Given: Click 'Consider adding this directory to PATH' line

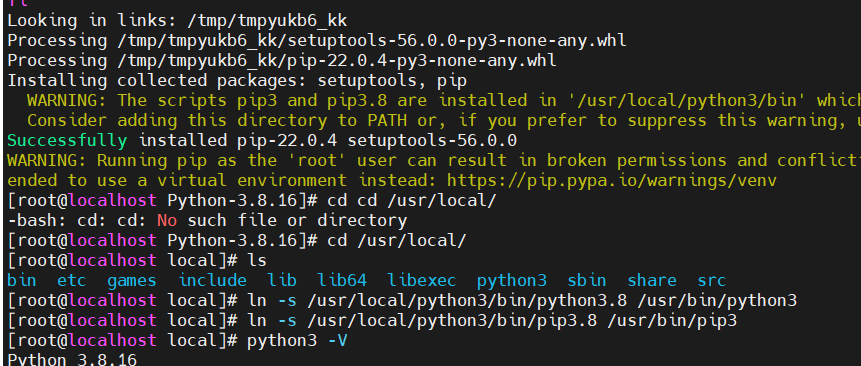Looking at the screenshot, I should pos(444,120).
